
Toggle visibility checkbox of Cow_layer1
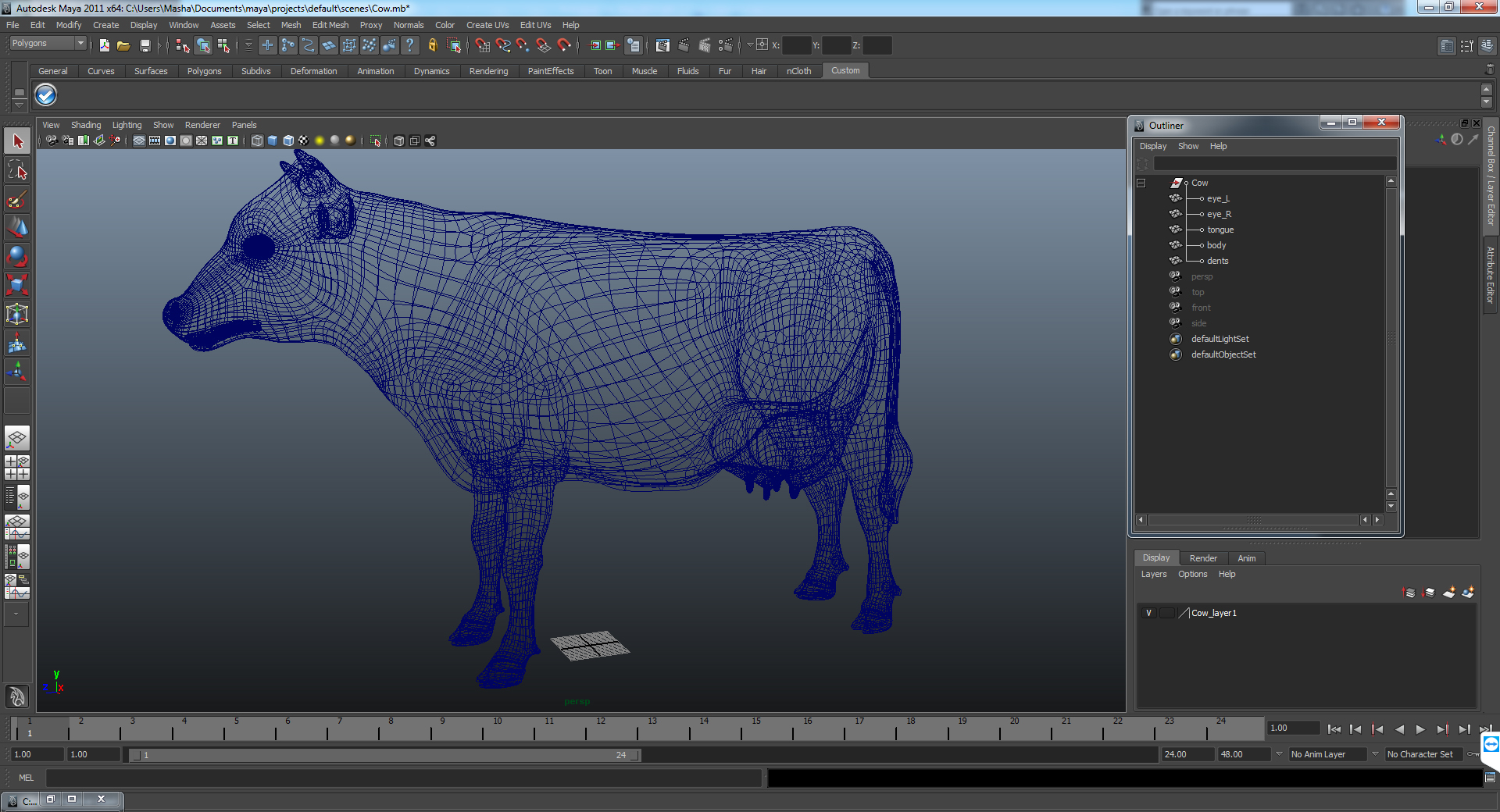point(1148,613)
